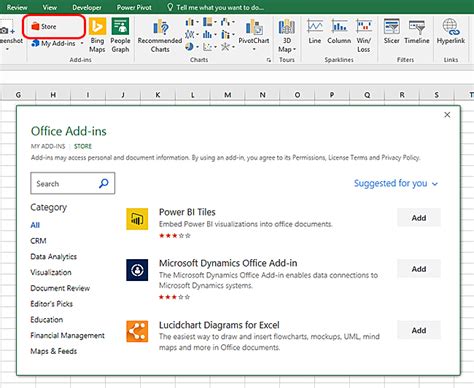Click the Lucidchart Diagrams icon
The width and height of the screenshot is (474, 388).
point(137,331)
